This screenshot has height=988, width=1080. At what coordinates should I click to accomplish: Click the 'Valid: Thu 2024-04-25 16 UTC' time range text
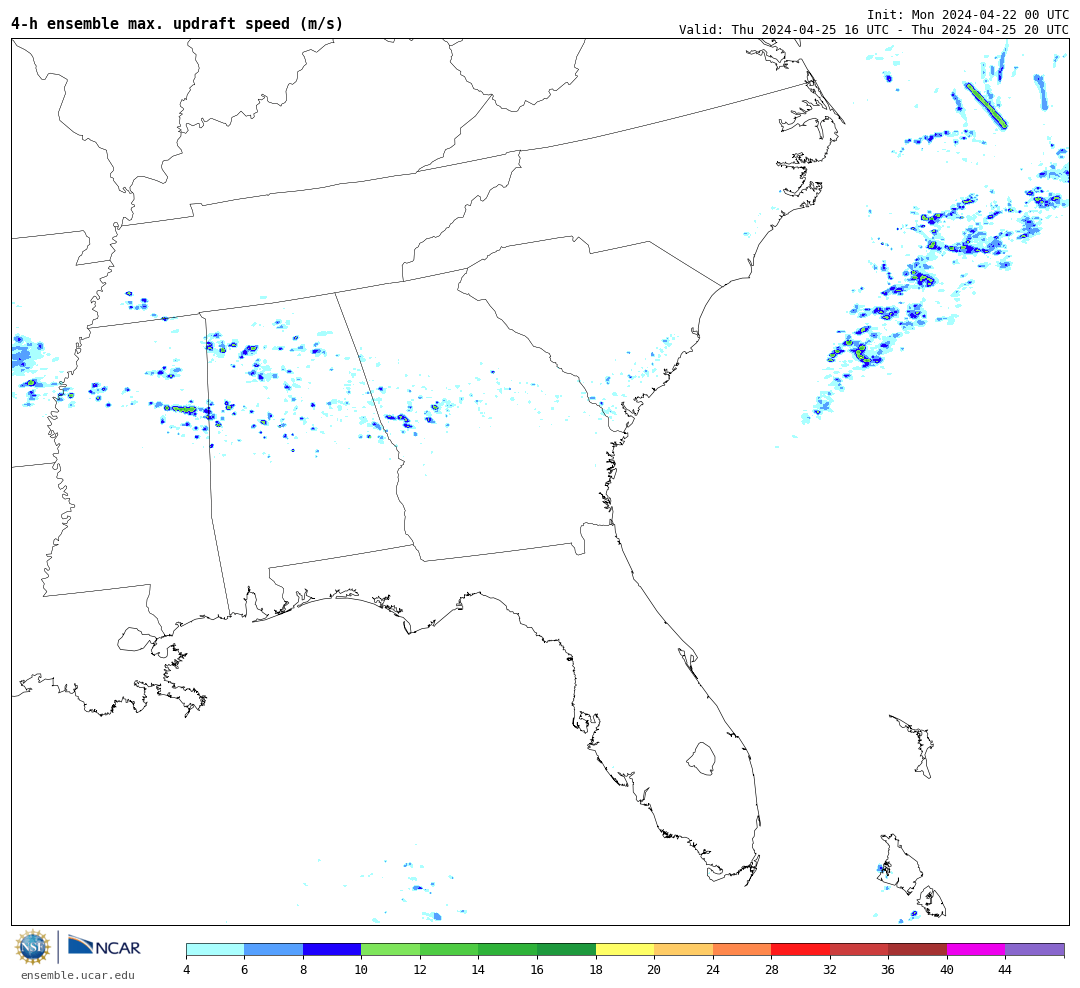click(x=873, y=30)
